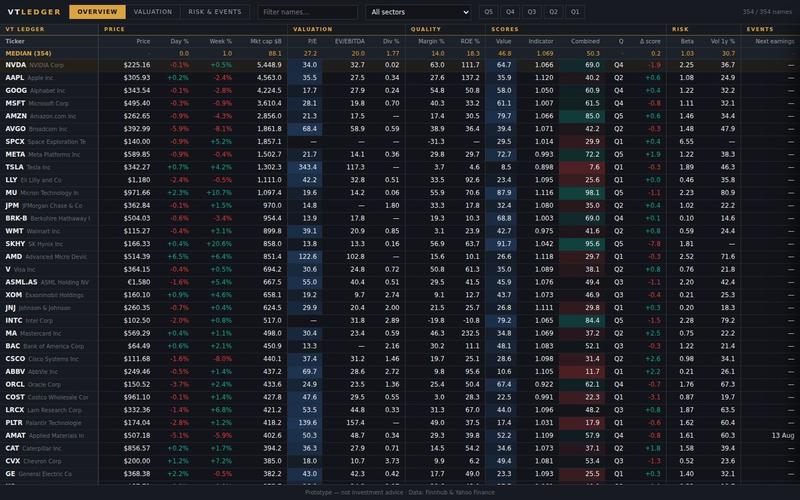Screen dimensions: 800x500
Task: Select the AMZN Amazon.com row
Action: (400, 116)
